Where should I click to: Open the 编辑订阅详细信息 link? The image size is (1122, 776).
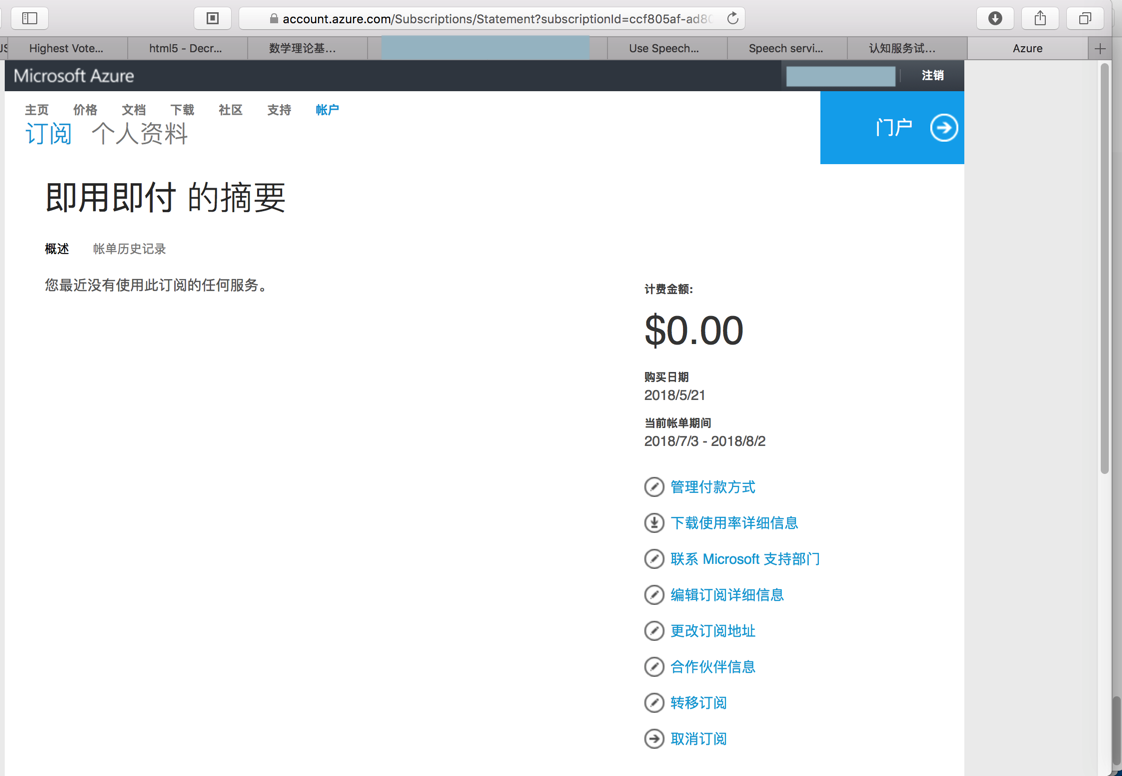pyautogui.click(x=727, y=594)
